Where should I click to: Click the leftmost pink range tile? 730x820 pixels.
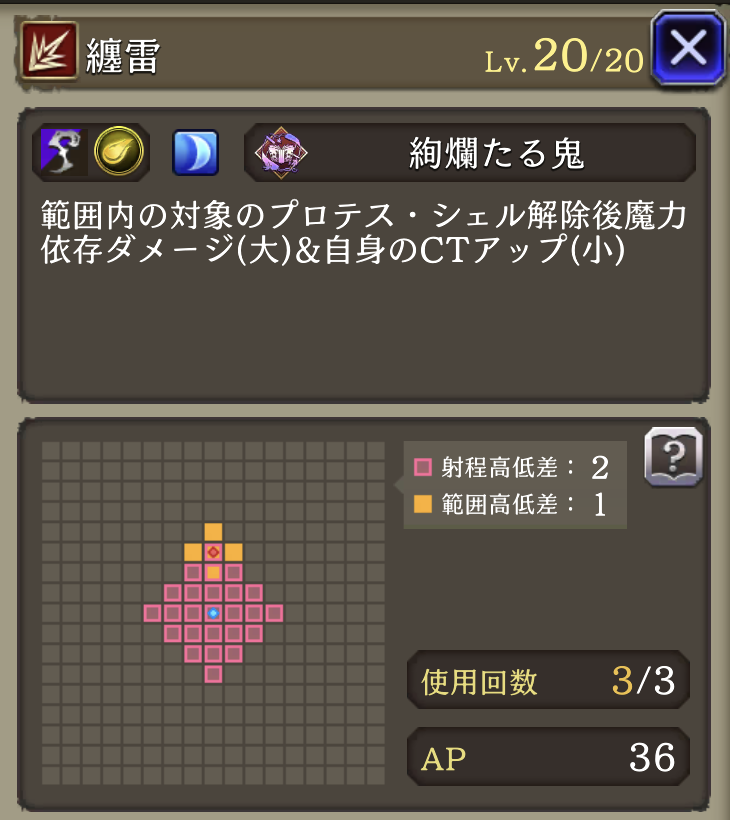click(x=152, y=613)
